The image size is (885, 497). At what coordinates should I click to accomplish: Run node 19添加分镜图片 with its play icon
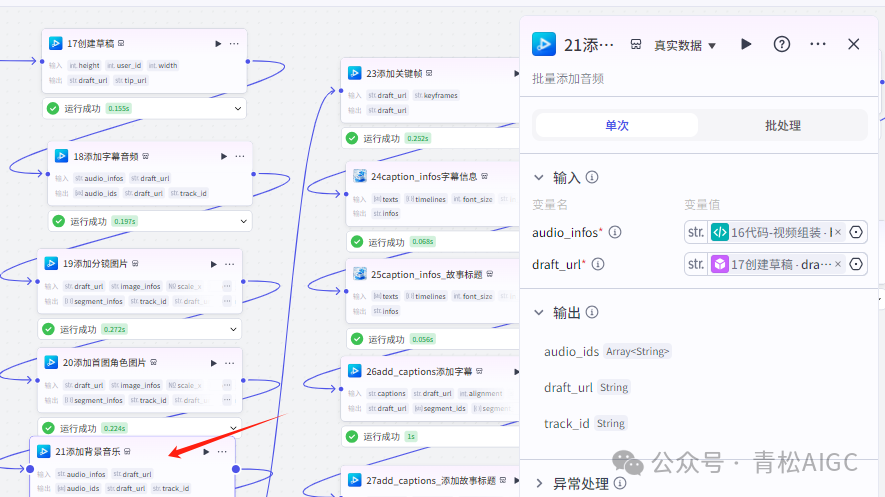[213, 264]
